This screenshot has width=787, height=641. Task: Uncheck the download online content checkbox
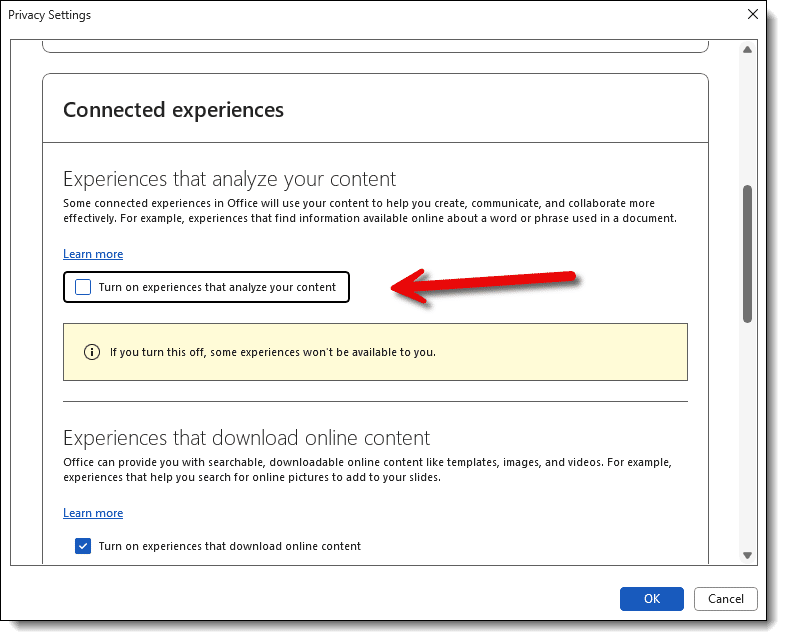pos(83,546)
